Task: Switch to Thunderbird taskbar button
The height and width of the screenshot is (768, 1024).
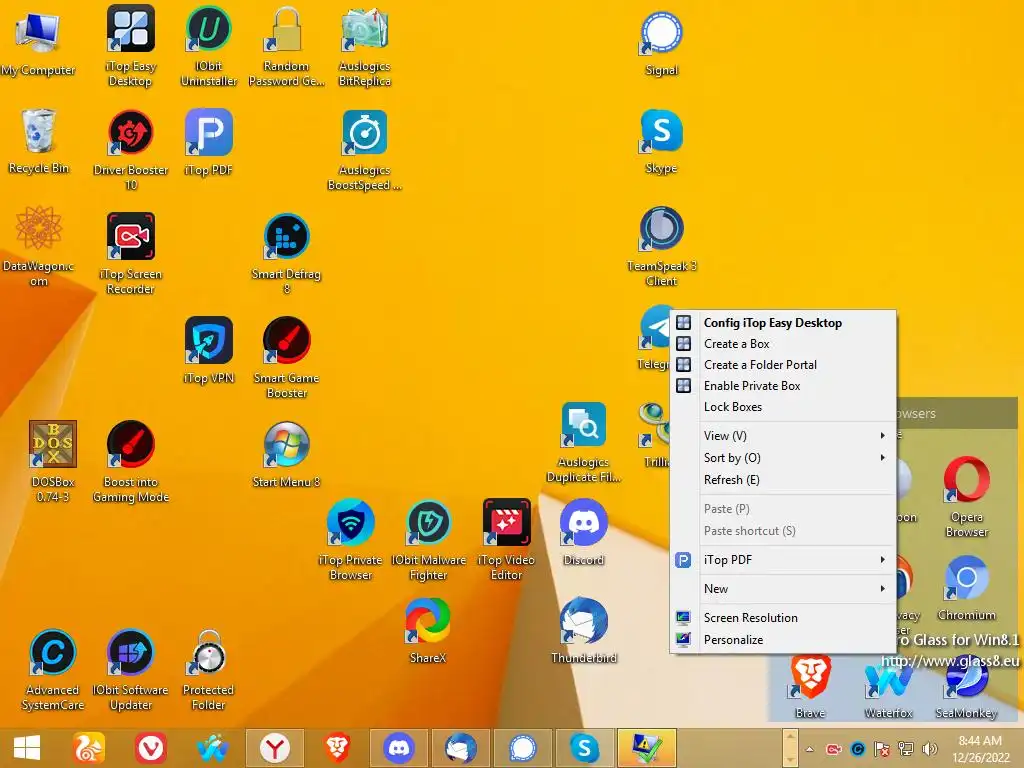Action: [x=460, y=748]
